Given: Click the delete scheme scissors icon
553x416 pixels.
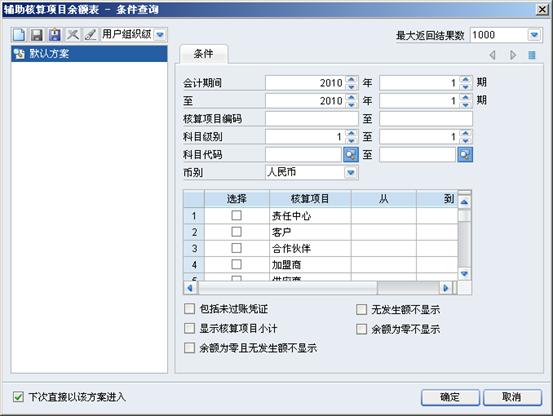Looking at the screenshot, I should (x=73, y=35).
